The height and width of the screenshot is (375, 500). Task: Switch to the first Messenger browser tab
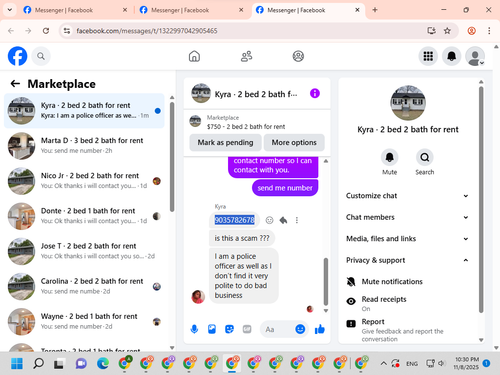75,10
